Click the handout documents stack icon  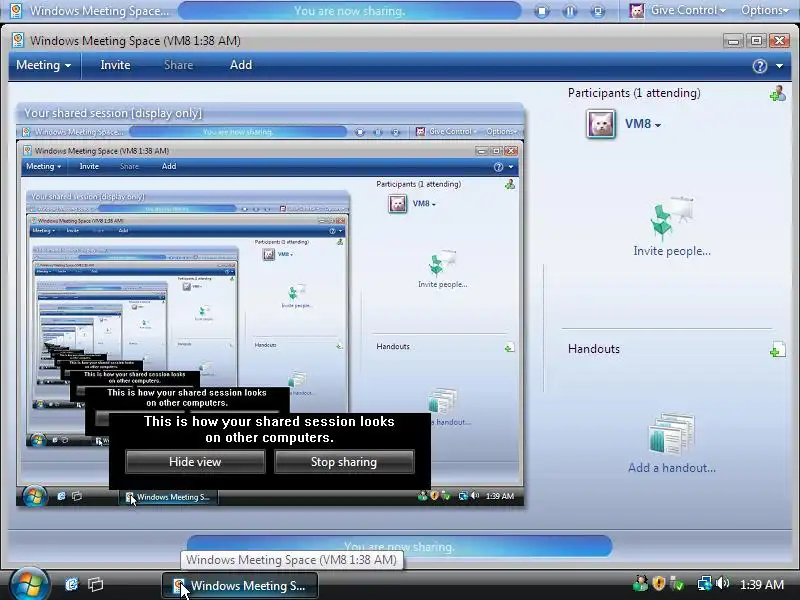(x=672, y=434)
